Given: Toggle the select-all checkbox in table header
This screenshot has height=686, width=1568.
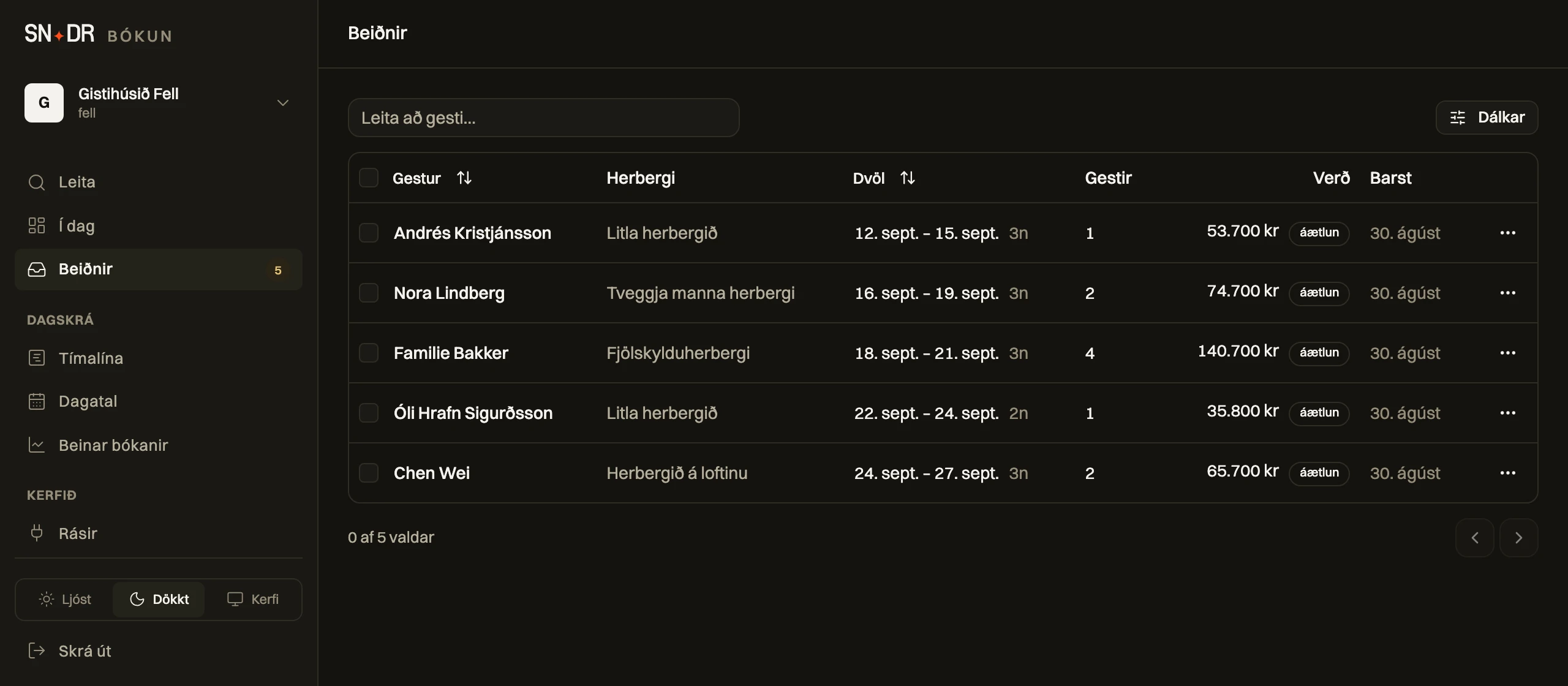Looking at the screenshot, I should pos(369,178).
